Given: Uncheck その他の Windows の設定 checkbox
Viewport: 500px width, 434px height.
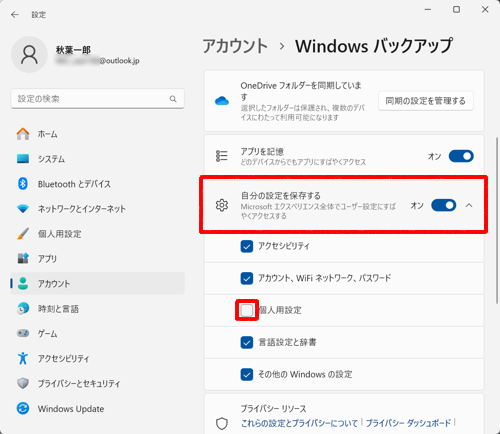Looking at the screenshot, I should (x=247, y=374).
